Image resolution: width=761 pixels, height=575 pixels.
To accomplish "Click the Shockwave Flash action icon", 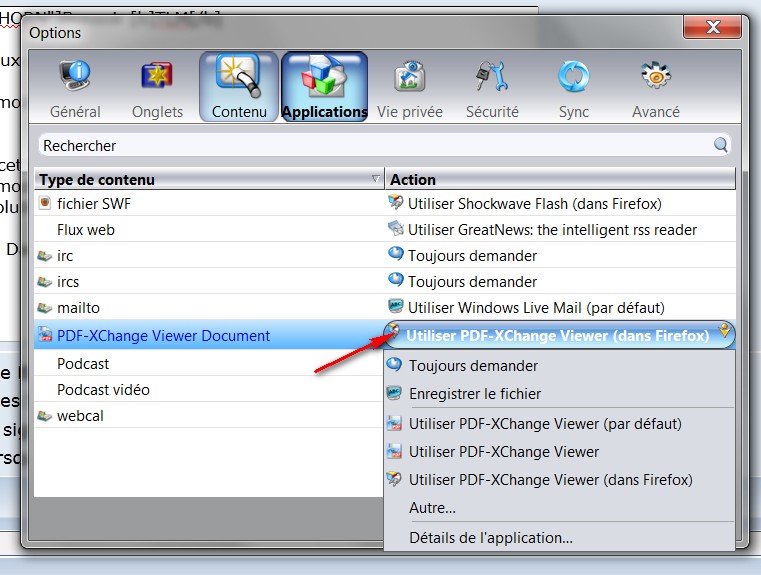I will tap(396, 202).
